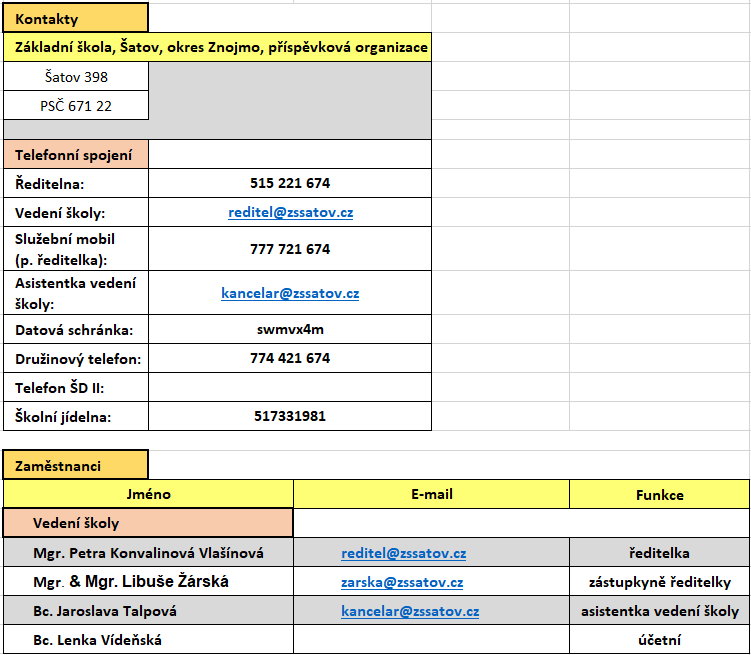Select the Datová schránka: label
Image resolution: width=751 pixels, height=655 pixels.
tap(76, 329)
